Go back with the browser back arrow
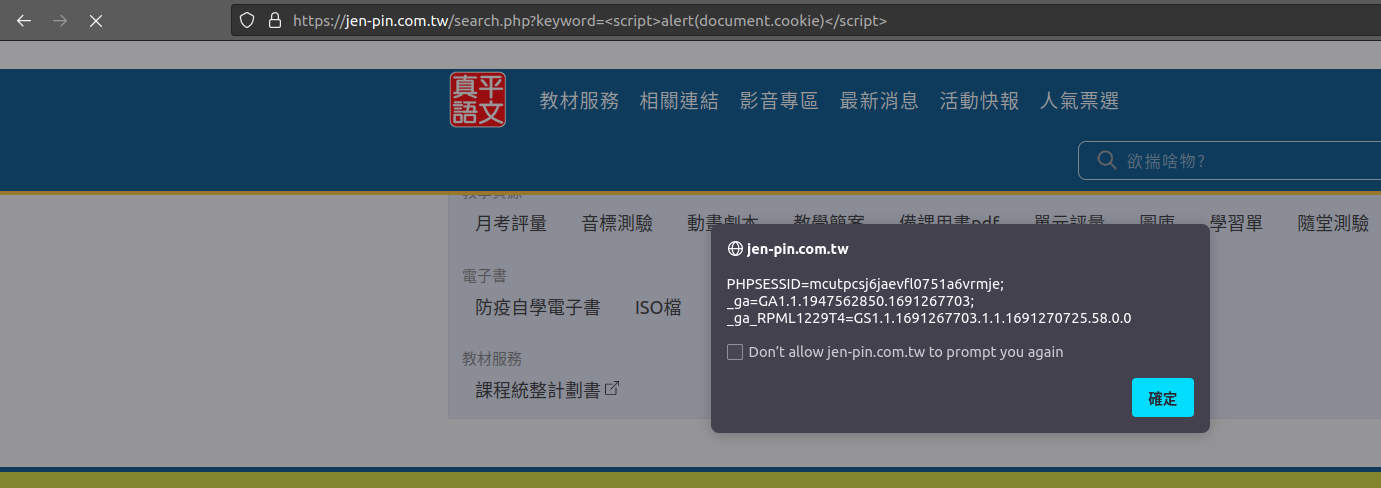 (24, 20)
